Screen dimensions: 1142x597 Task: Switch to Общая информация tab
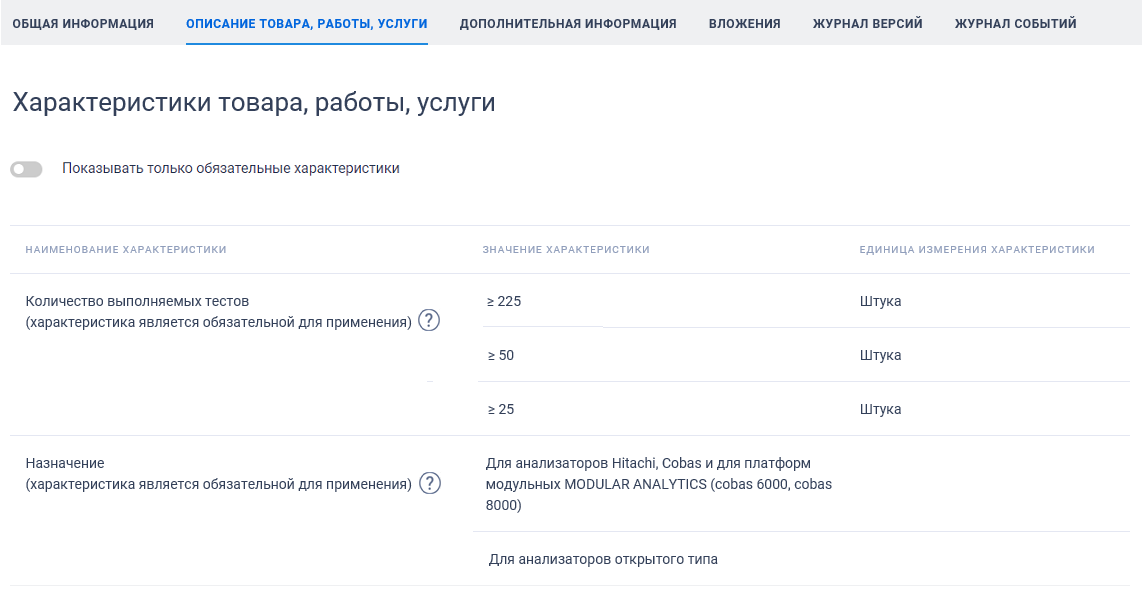[83, 23]
